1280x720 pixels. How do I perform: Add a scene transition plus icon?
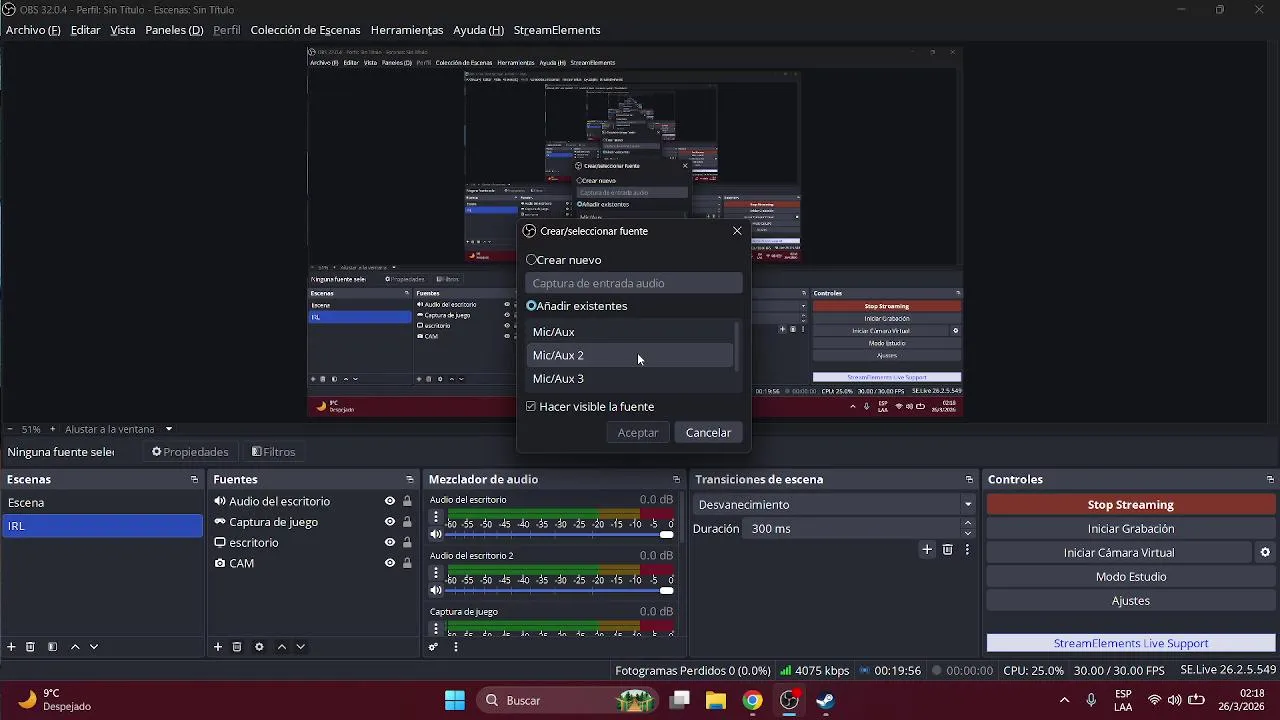927,549
